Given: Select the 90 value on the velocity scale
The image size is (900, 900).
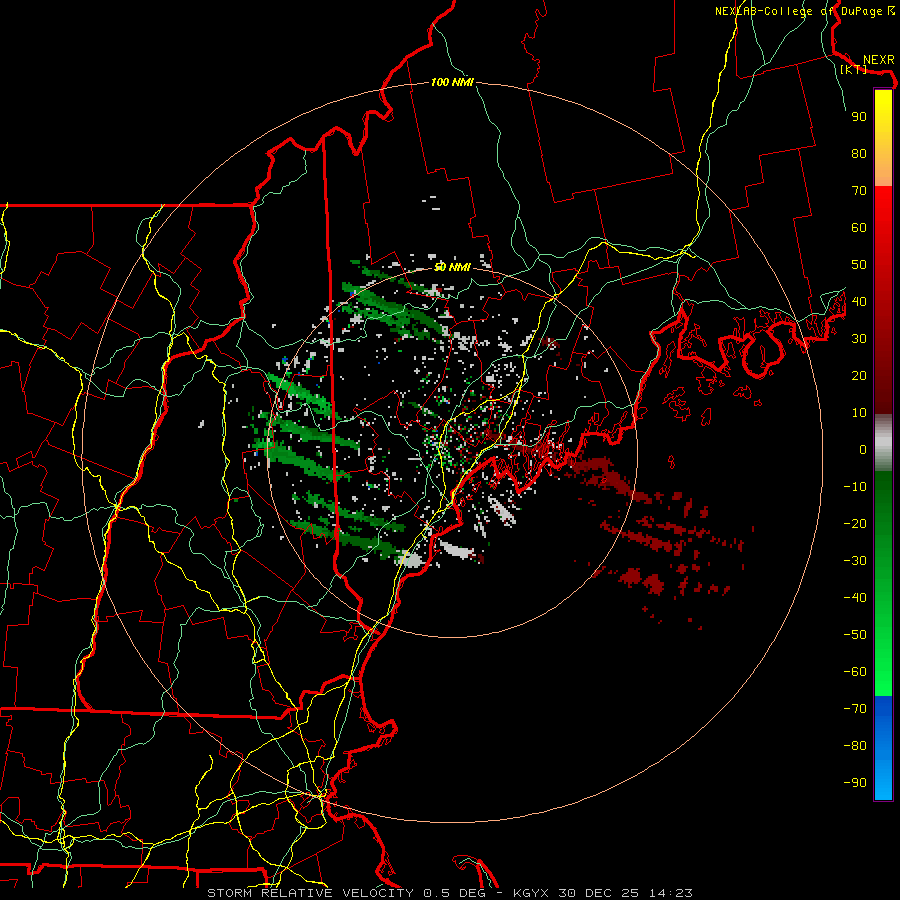Looking at the screenshot, I should pyautogui.click(x=859, y=117).
